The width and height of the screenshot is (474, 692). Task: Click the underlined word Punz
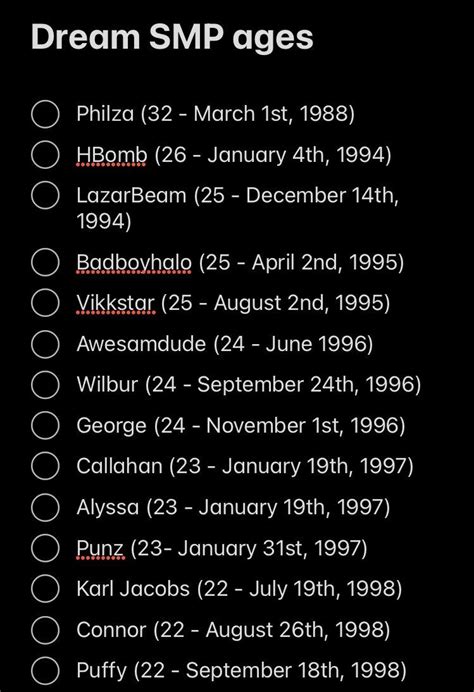(100, 549)
